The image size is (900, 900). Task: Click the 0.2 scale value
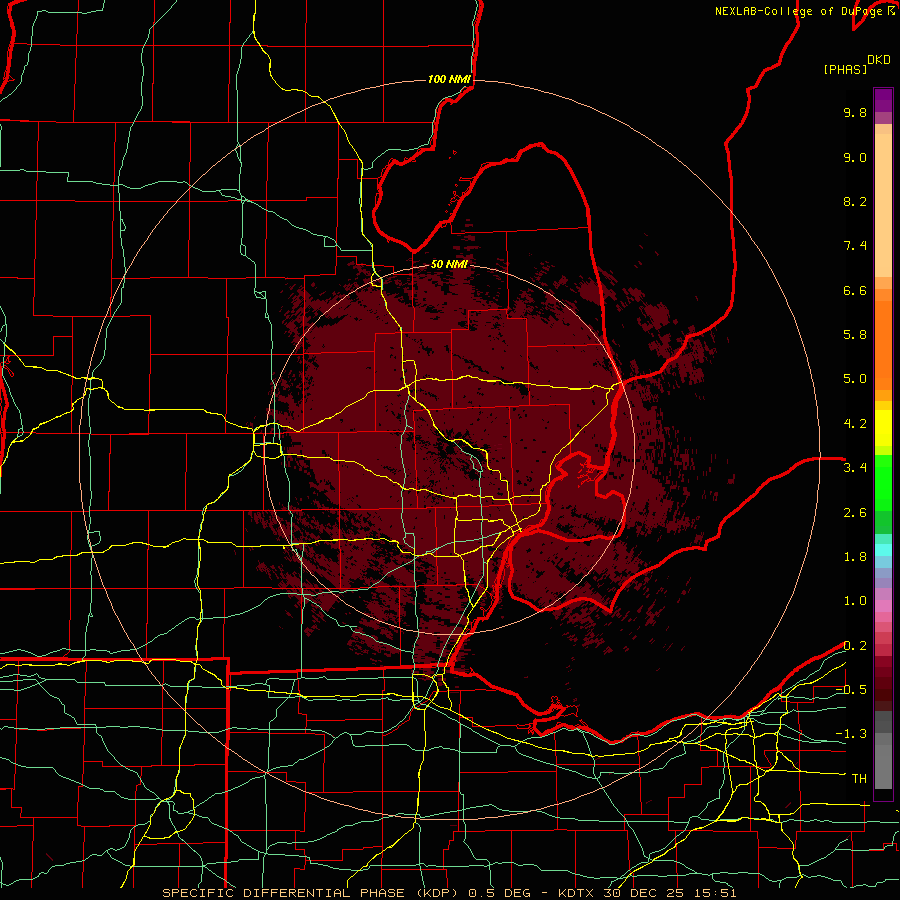(x=855, y=646)
